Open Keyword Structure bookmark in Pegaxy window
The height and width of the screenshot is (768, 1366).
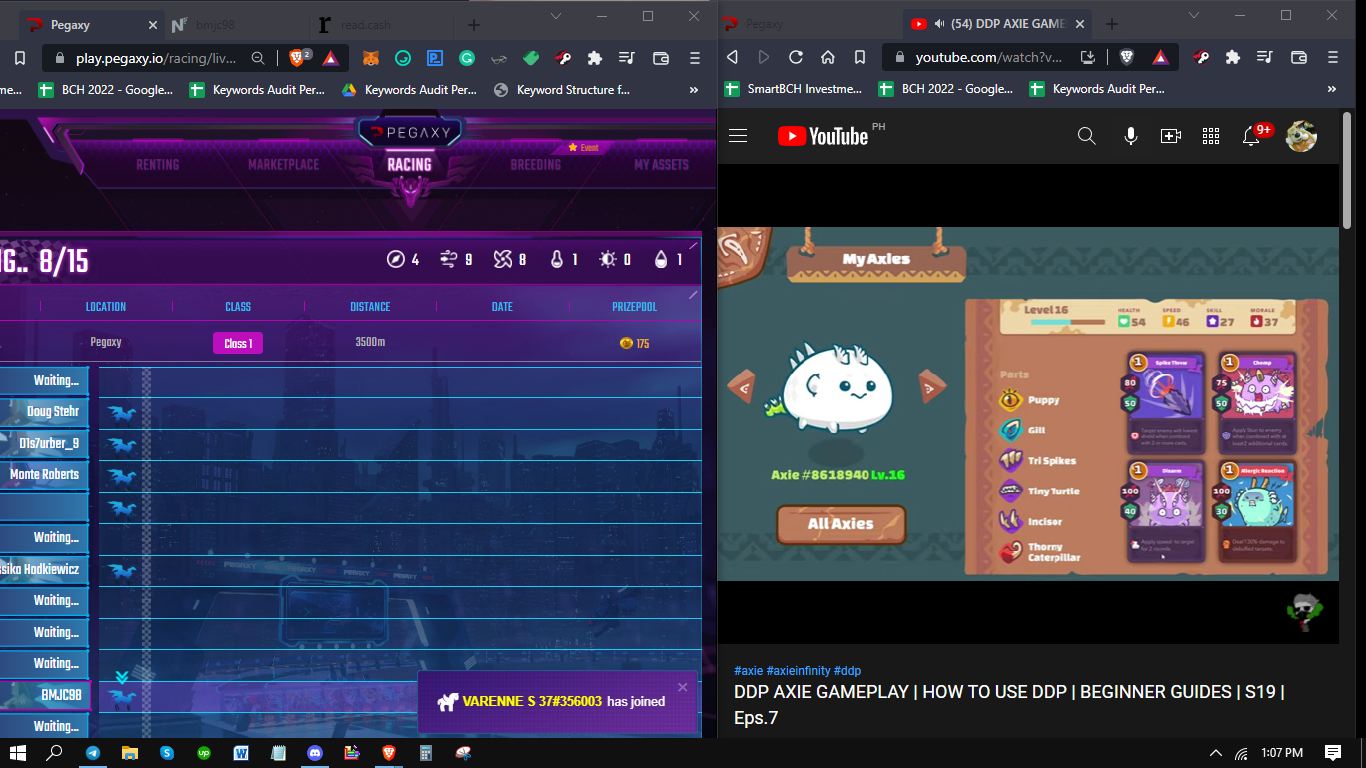coord(562,89)
